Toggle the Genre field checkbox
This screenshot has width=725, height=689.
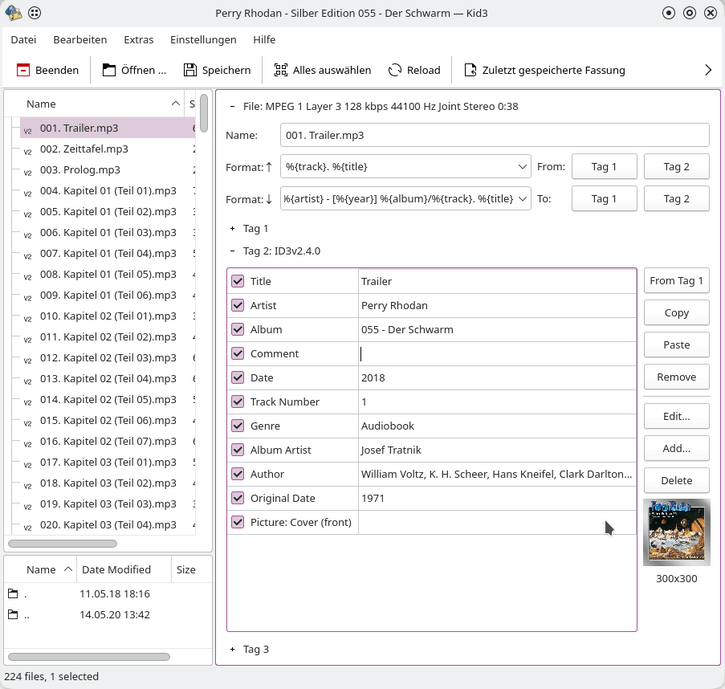click(238, 425)
